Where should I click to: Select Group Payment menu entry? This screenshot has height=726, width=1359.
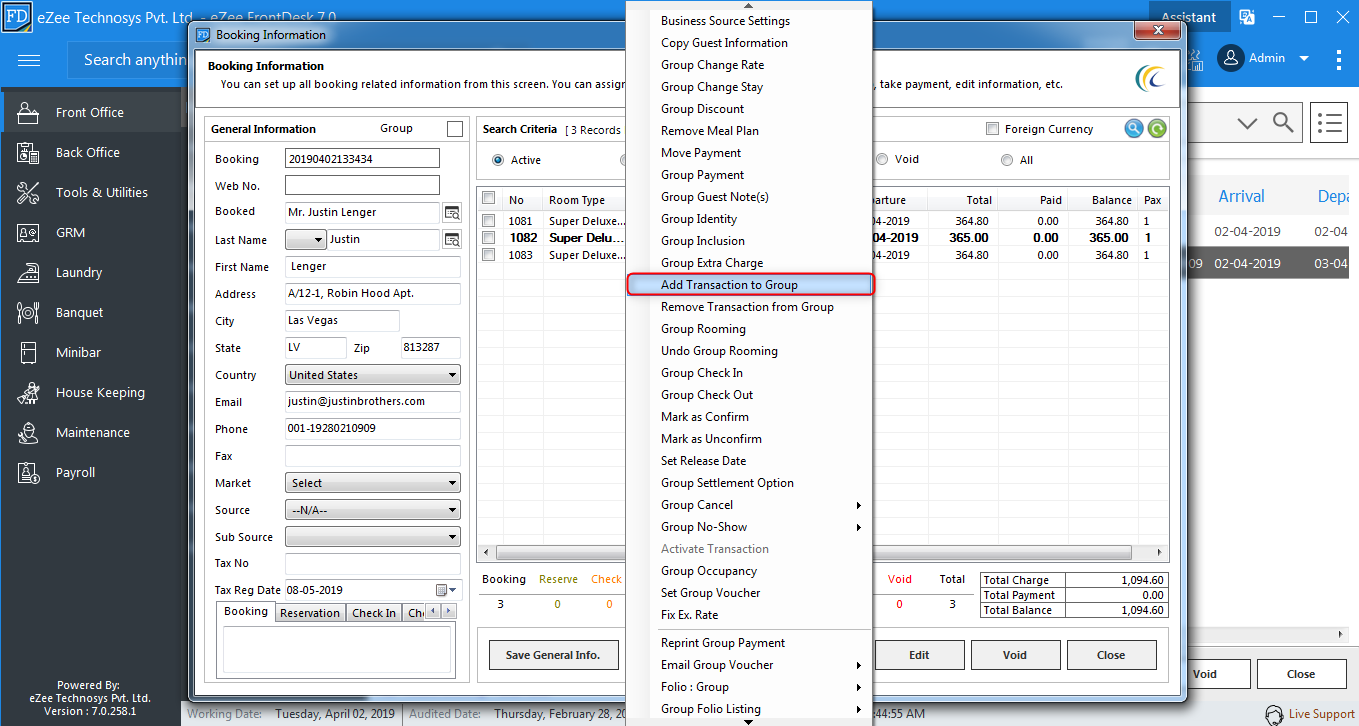coord(749,175)
